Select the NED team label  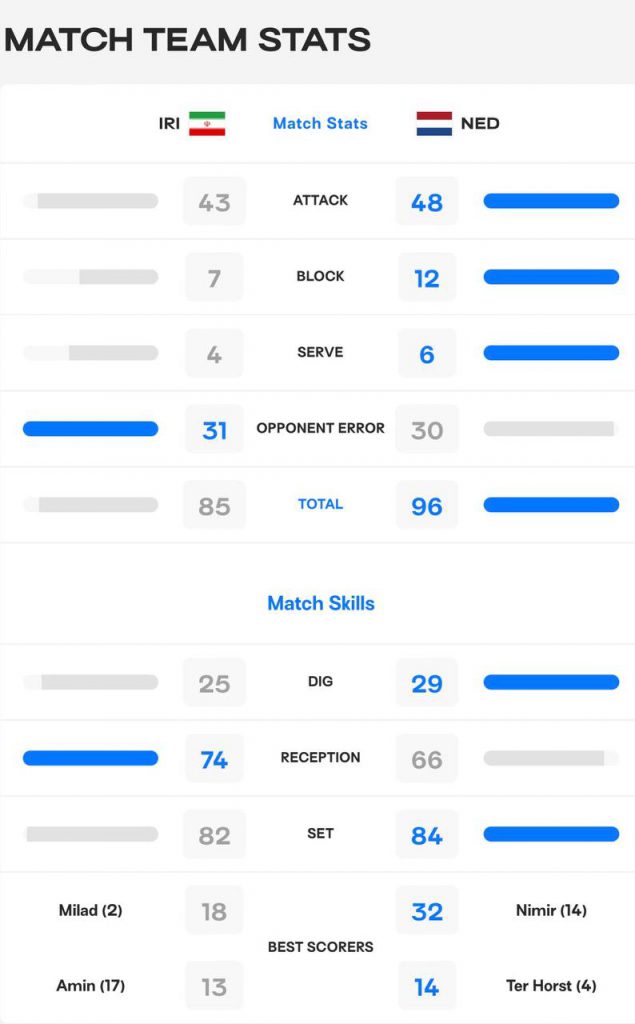pyautogui.click(x=480, y=123)
